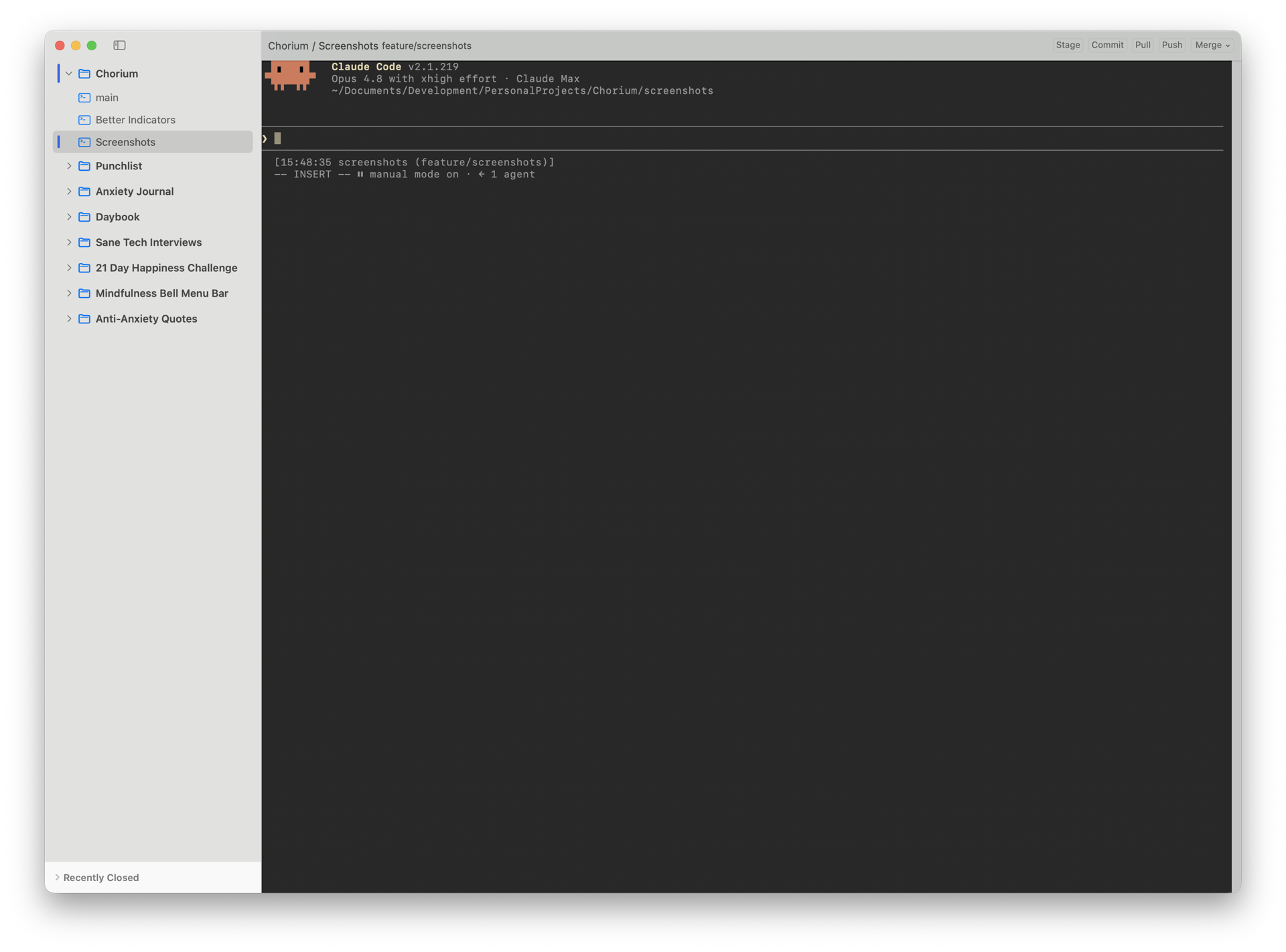Image resolution: width=1286 pixels, height=952 pixels.
Task: Focus the Claude Code prompt input
Action: pos(743,139)
